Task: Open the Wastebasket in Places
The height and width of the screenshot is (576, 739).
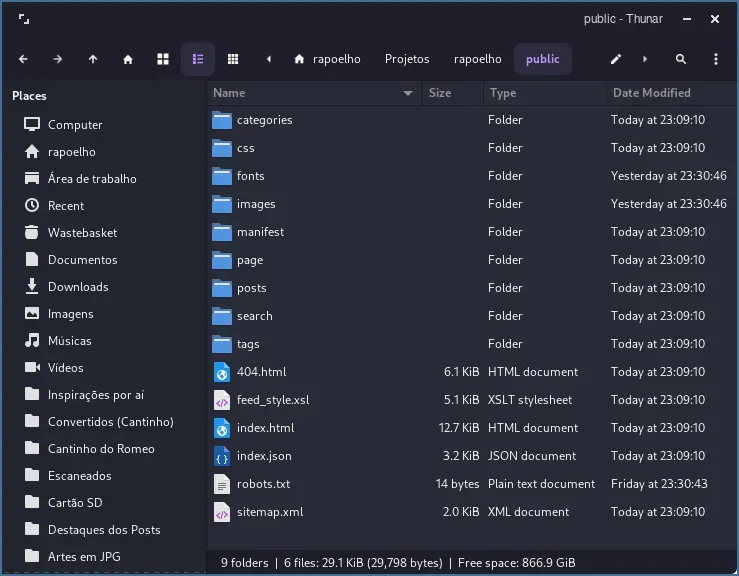Action: tap(82, 233)
